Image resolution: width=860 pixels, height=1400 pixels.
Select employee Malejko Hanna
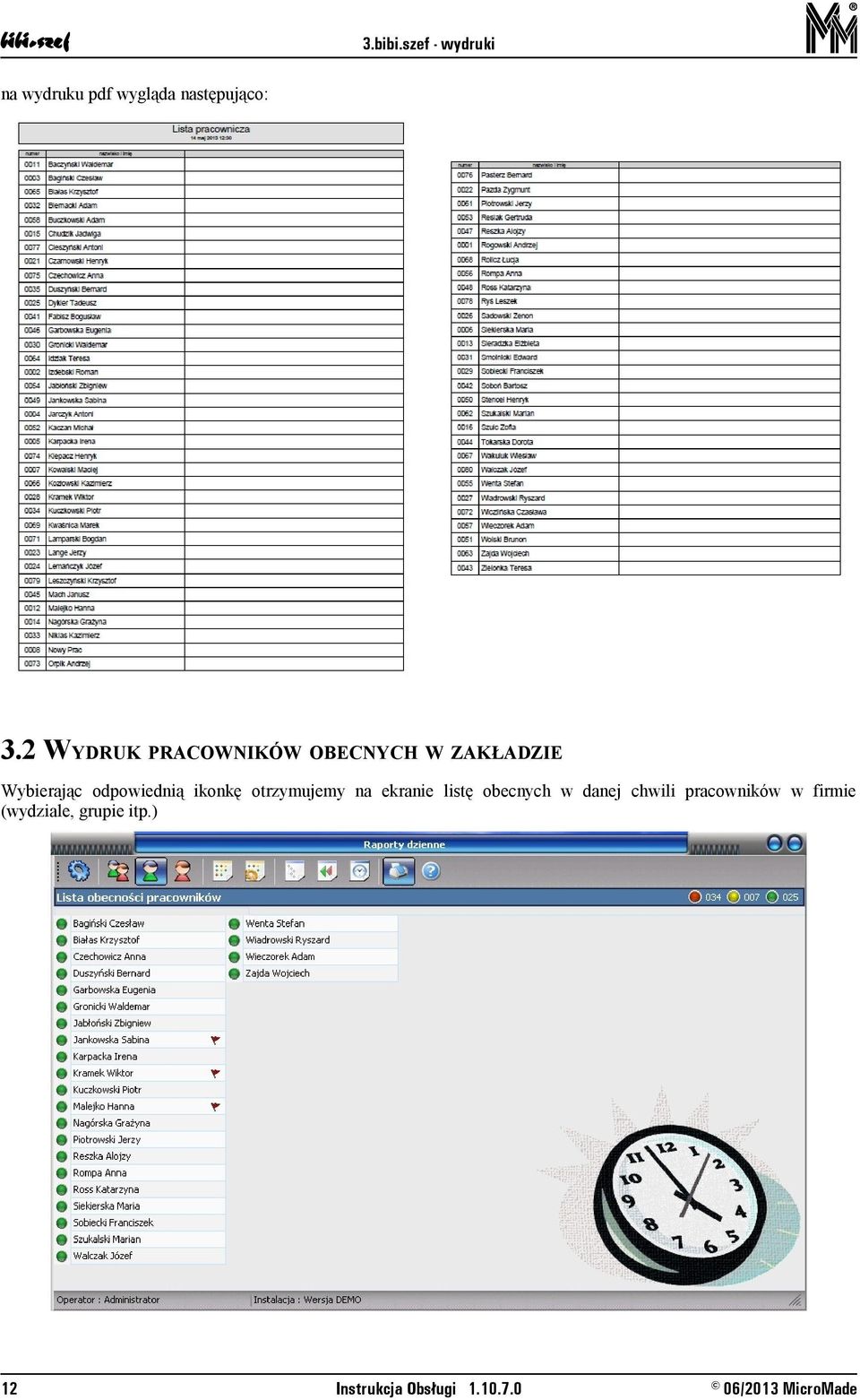104,1106
